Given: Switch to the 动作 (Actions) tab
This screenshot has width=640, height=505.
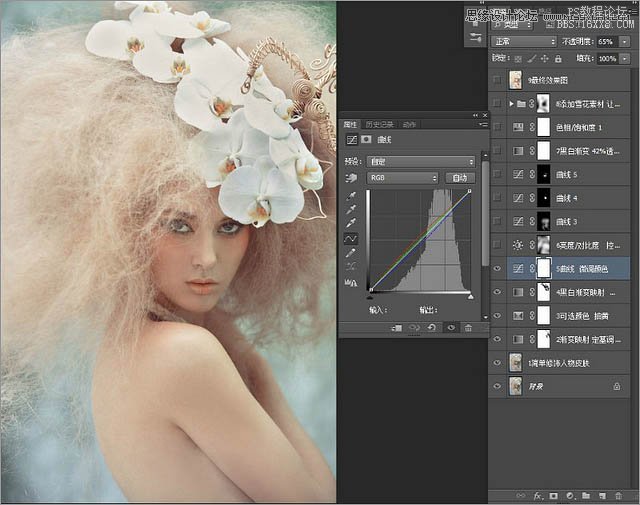Looking at the screenshot, I should pyautogui.click(x=409, y=124).
